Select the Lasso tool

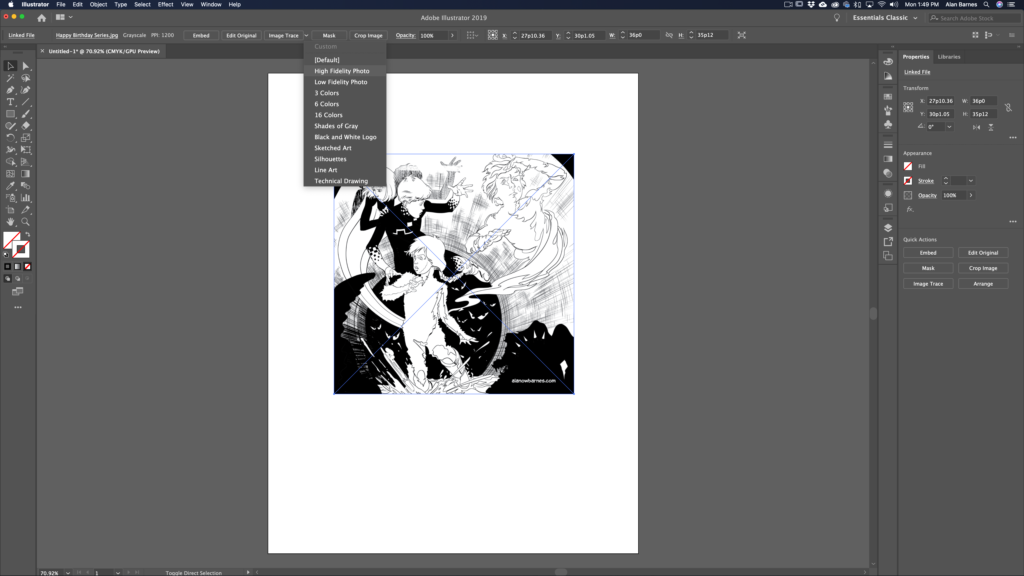pos(25,78)
